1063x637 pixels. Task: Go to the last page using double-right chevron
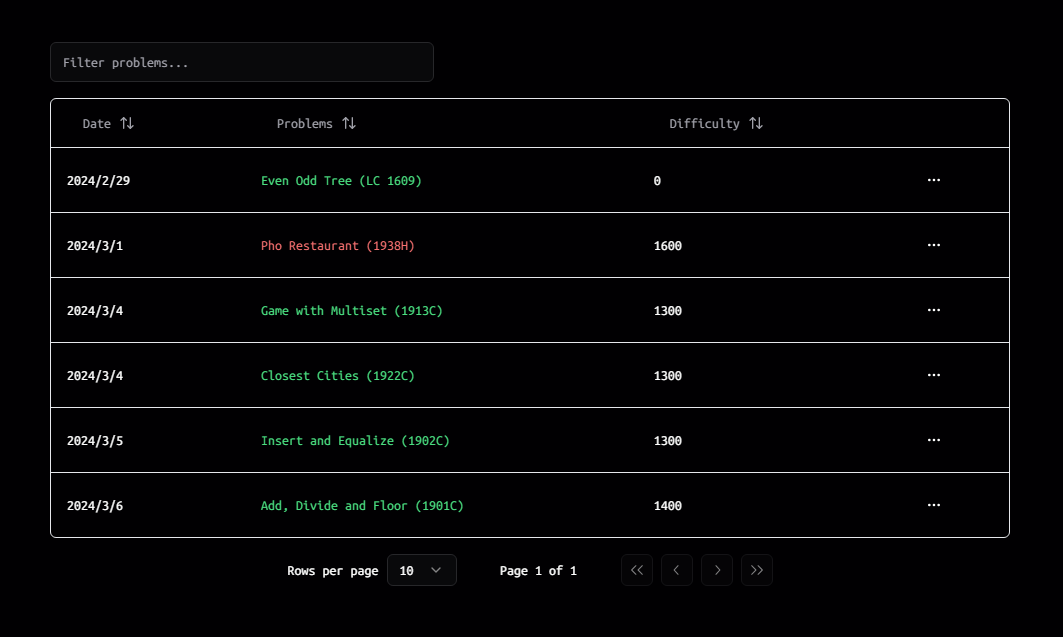pyautogui.click(x=756, y=570)
